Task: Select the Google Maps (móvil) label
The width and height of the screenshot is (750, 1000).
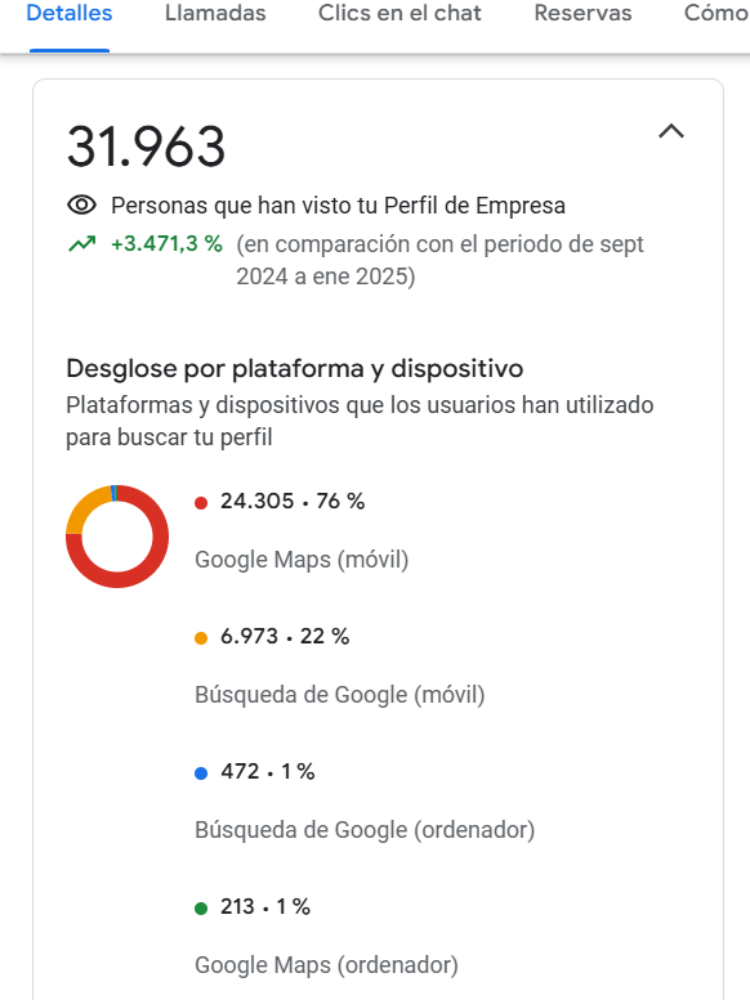Action: coord(301,559)
